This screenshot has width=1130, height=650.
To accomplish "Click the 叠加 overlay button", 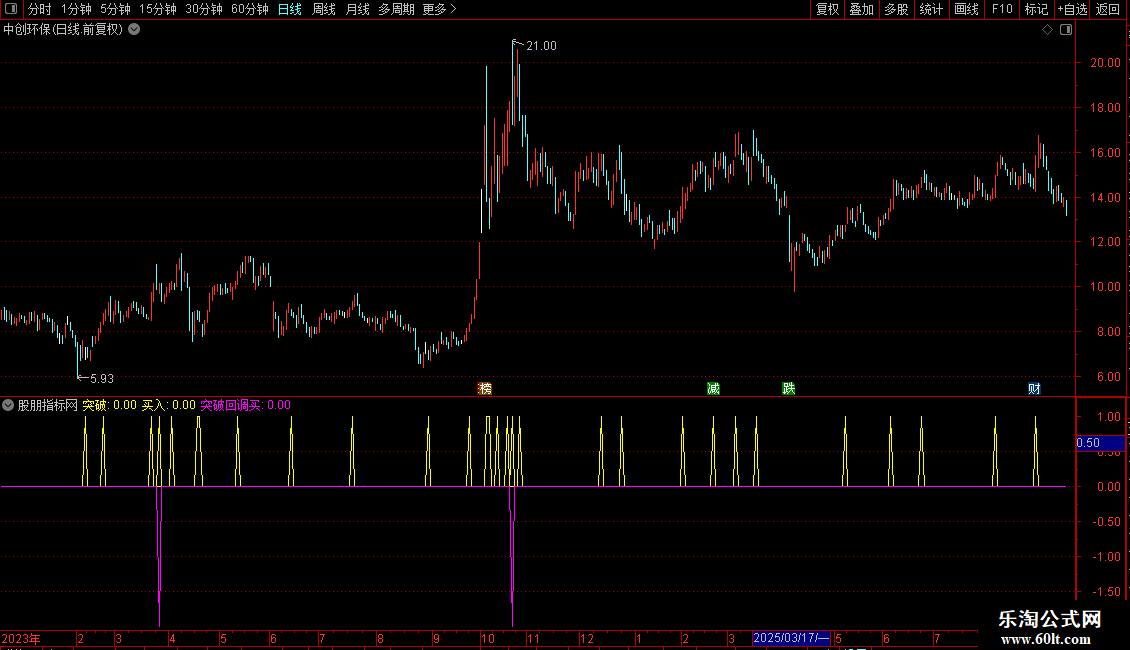I will point(862,9).
